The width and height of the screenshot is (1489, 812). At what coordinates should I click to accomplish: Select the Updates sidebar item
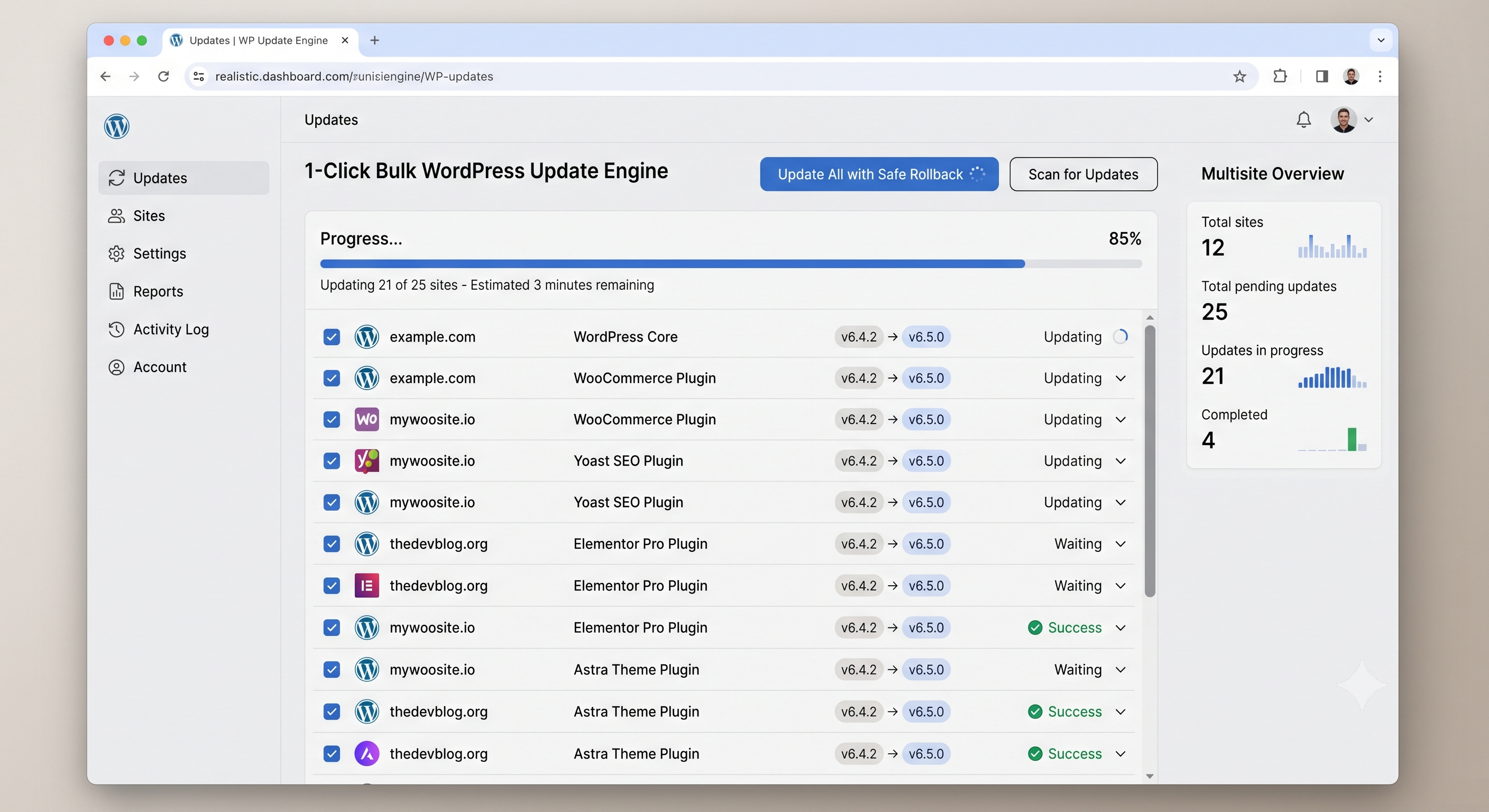pyautogui.click(x=184, y=178)
